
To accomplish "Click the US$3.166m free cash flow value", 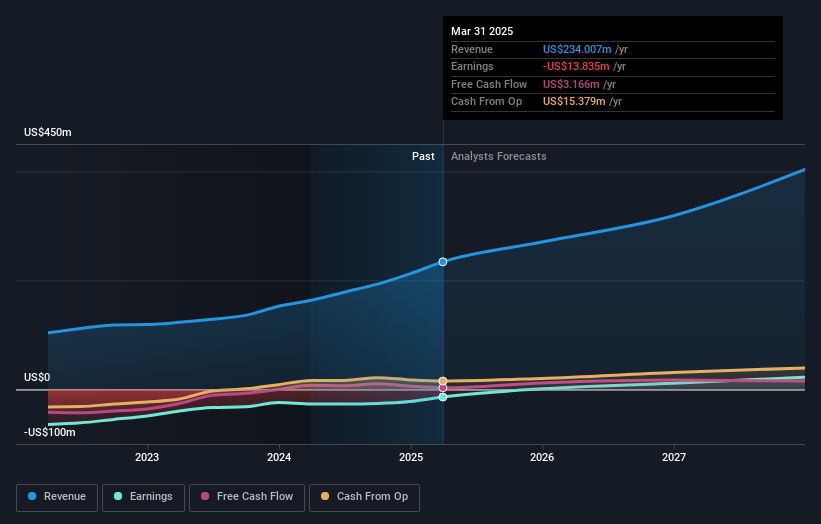I will click(571, 84).
